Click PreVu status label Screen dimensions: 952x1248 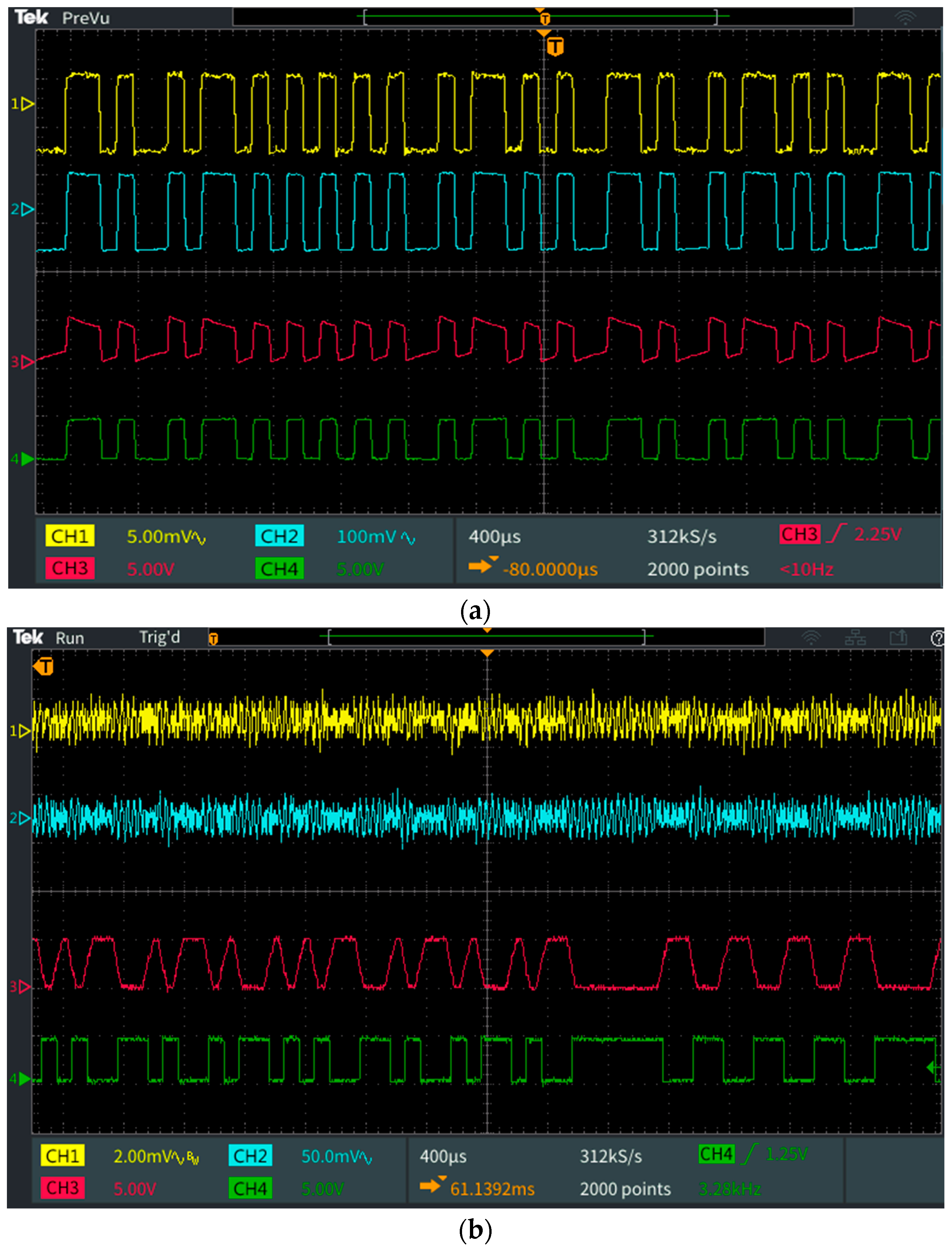coord(86,18)
